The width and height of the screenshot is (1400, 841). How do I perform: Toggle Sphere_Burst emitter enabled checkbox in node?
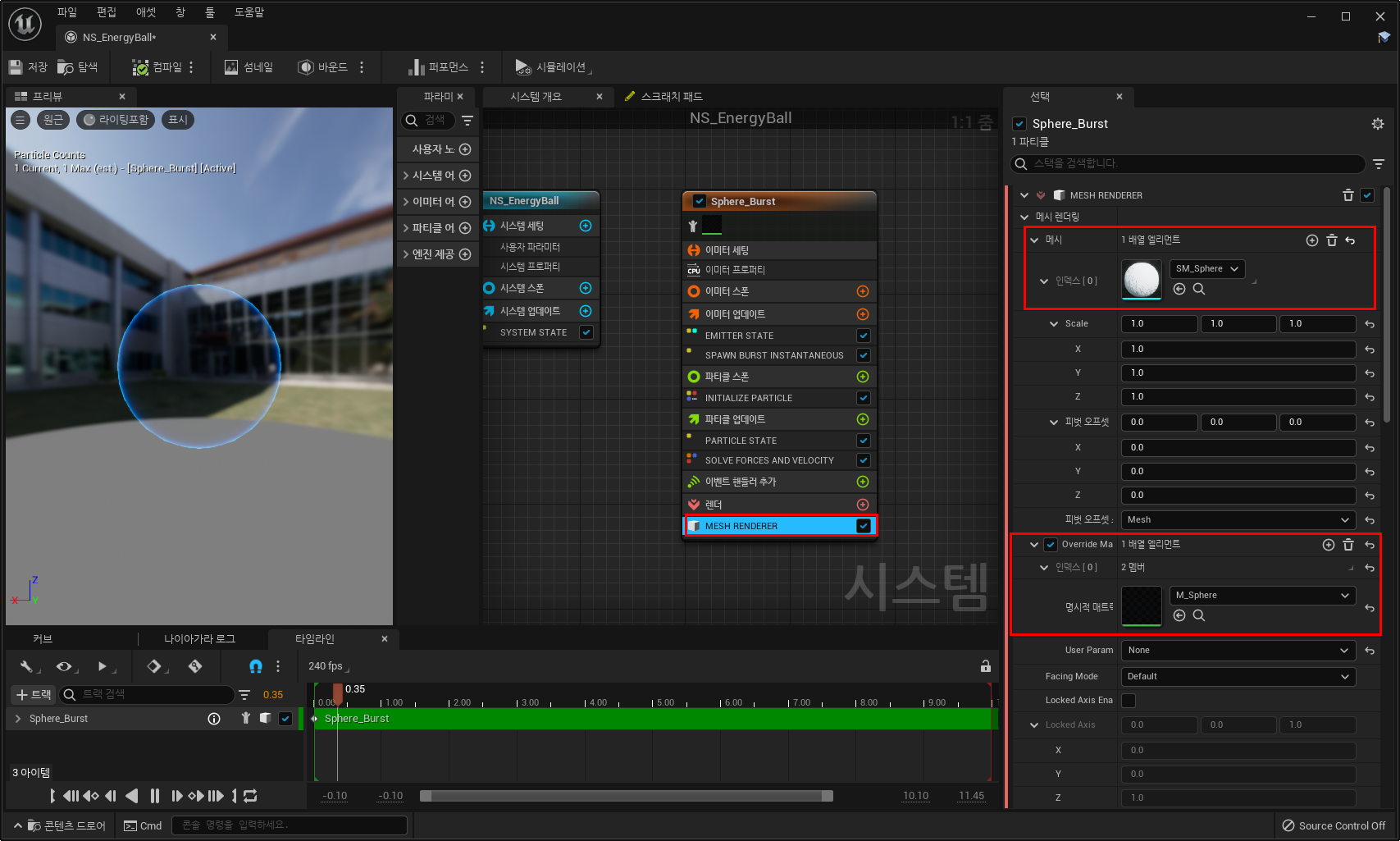click(700, 201)
